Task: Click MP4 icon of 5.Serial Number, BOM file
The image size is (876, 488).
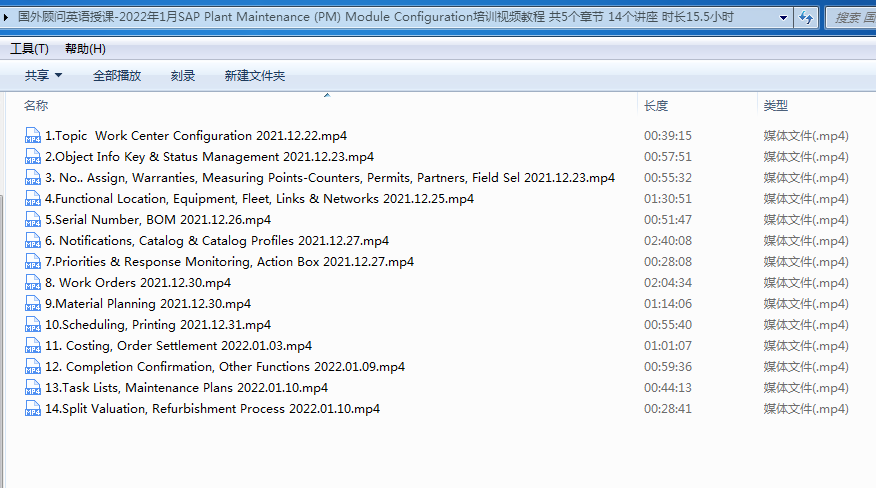Action: tap(33, 220)
